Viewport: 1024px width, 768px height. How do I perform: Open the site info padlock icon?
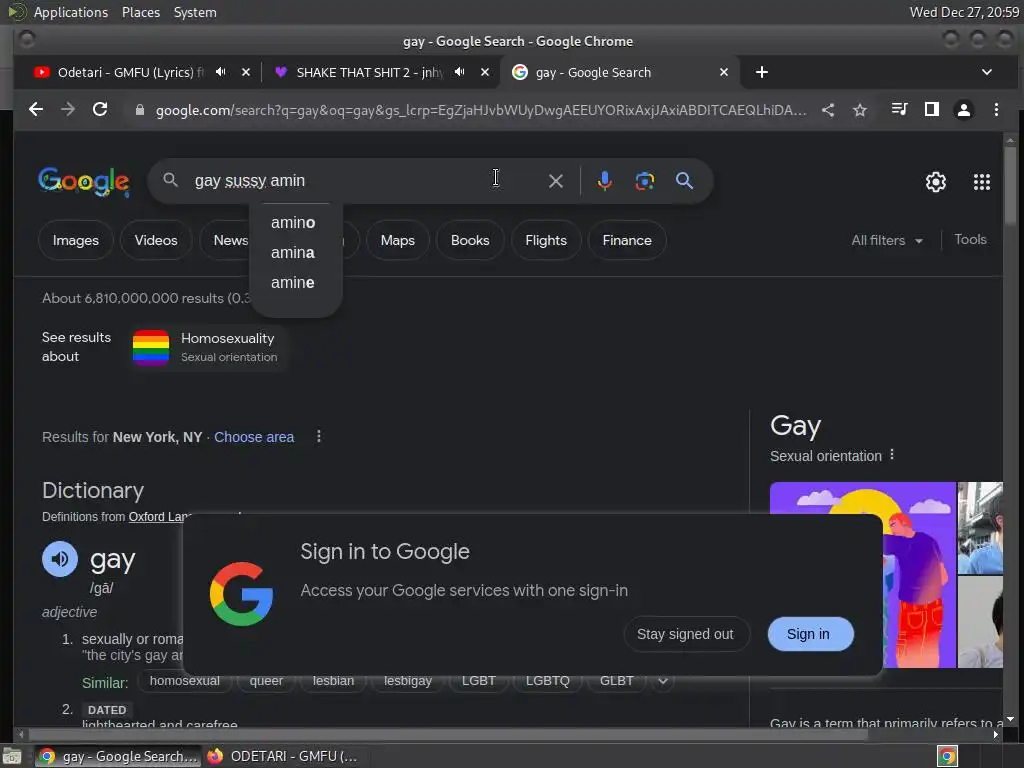click(139, 110)
